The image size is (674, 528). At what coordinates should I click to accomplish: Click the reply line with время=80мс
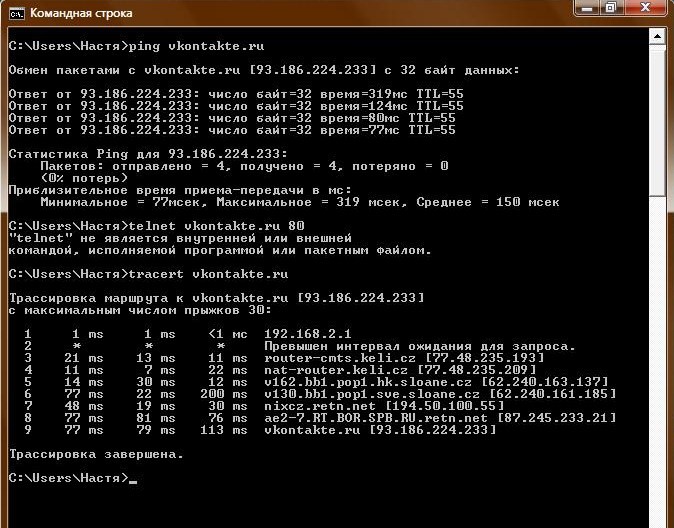click(x=232, y=118)
